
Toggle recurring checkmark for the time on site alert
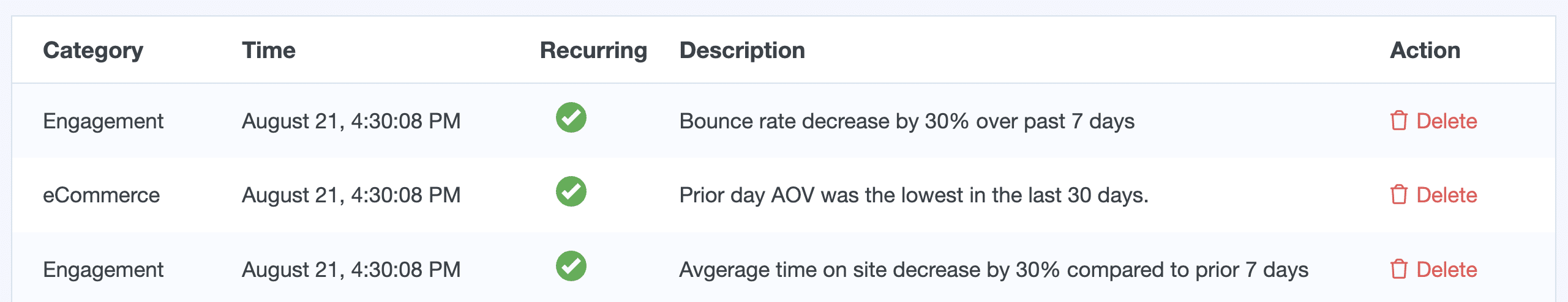coord(571,266)
